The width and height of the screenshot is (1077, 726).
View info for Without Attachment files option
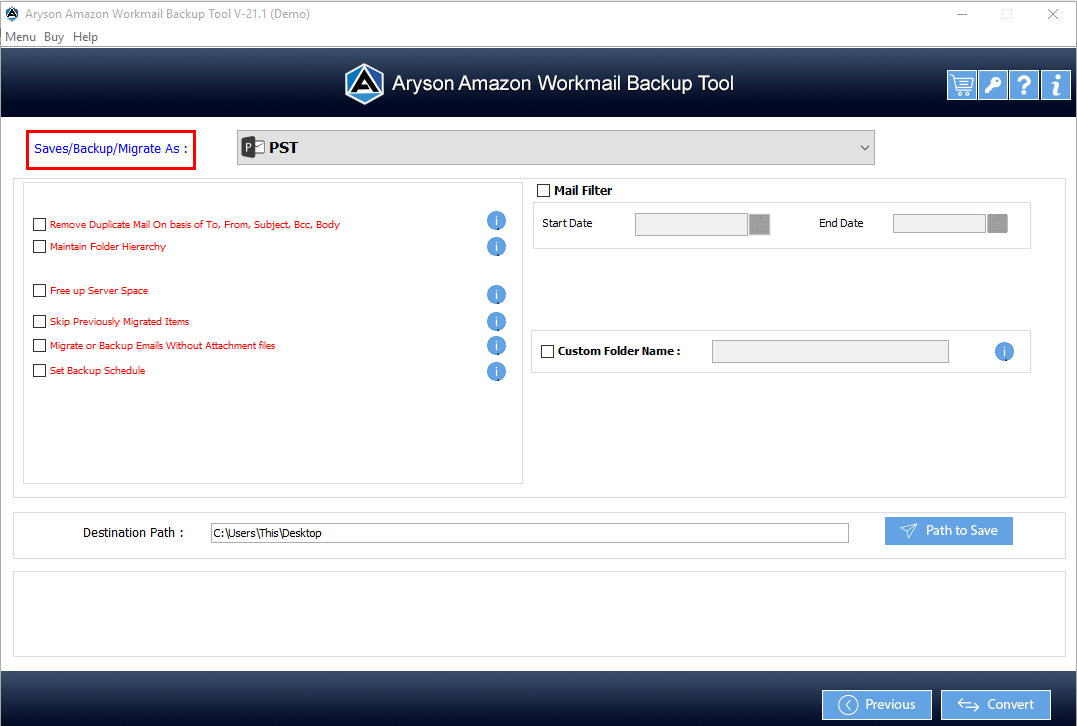coord(496,345)
